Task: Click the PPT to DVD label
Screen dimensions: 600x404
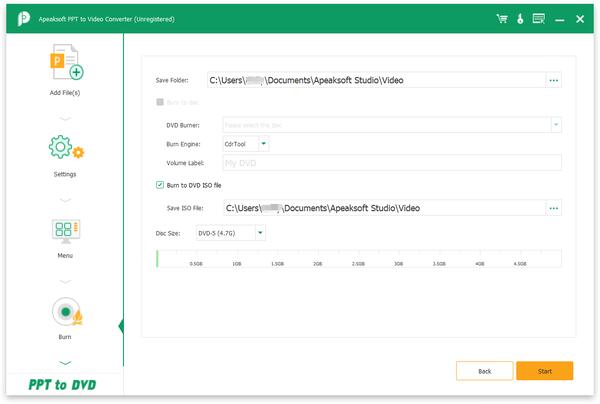Action: pyautogui.click(x=62, y=384)
